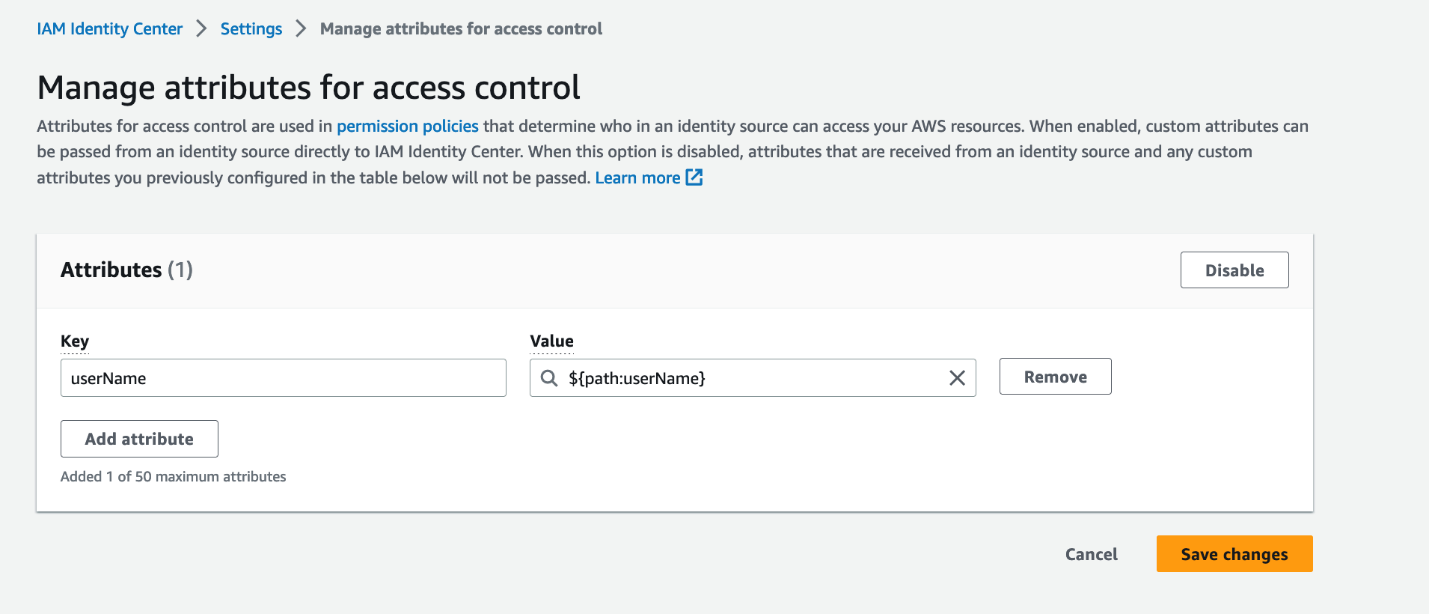
Task: Save changes to attribute settings
Action: point(1234,553)
